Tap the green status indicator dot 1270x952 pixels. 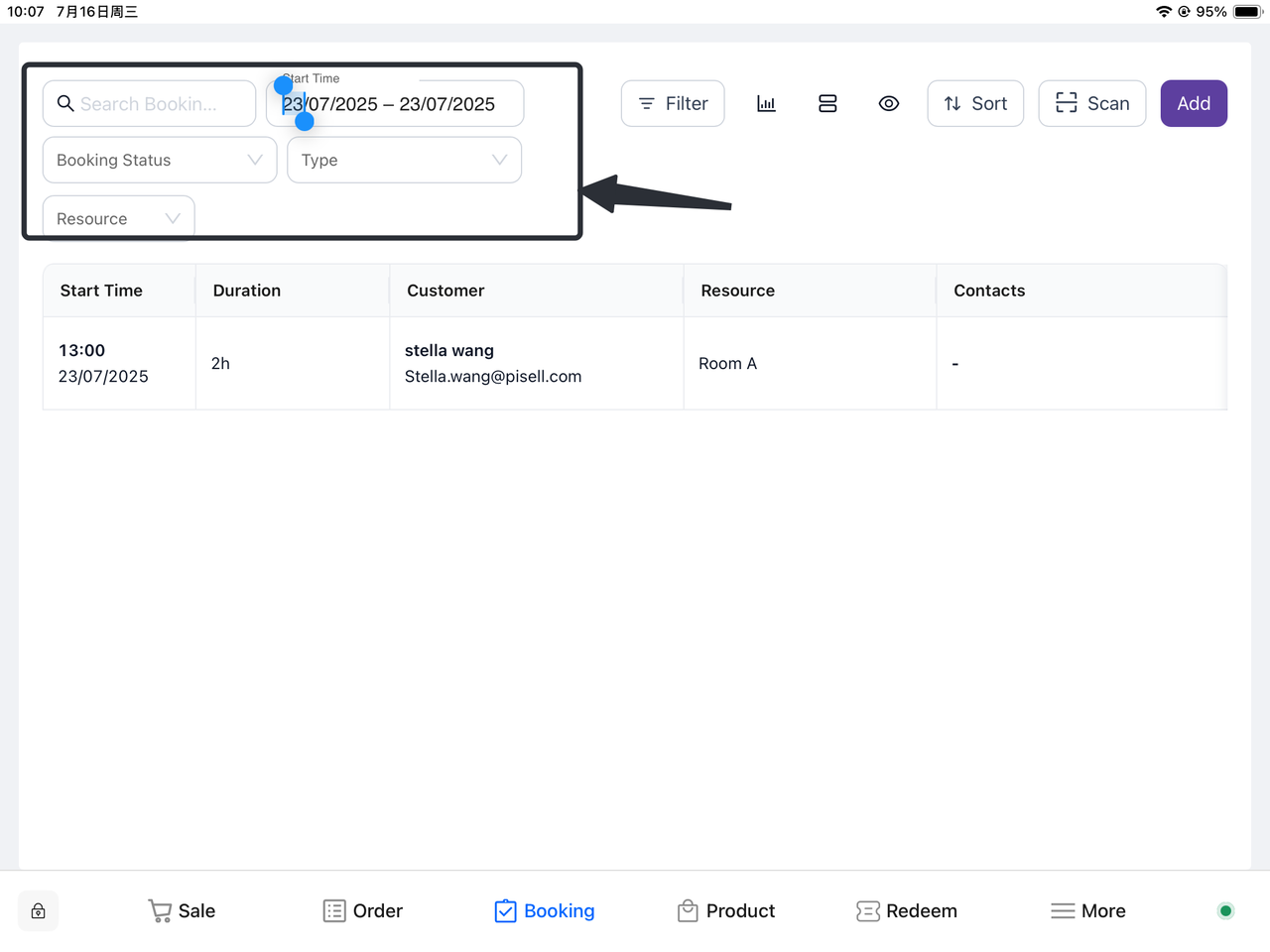pos(1225,911)
